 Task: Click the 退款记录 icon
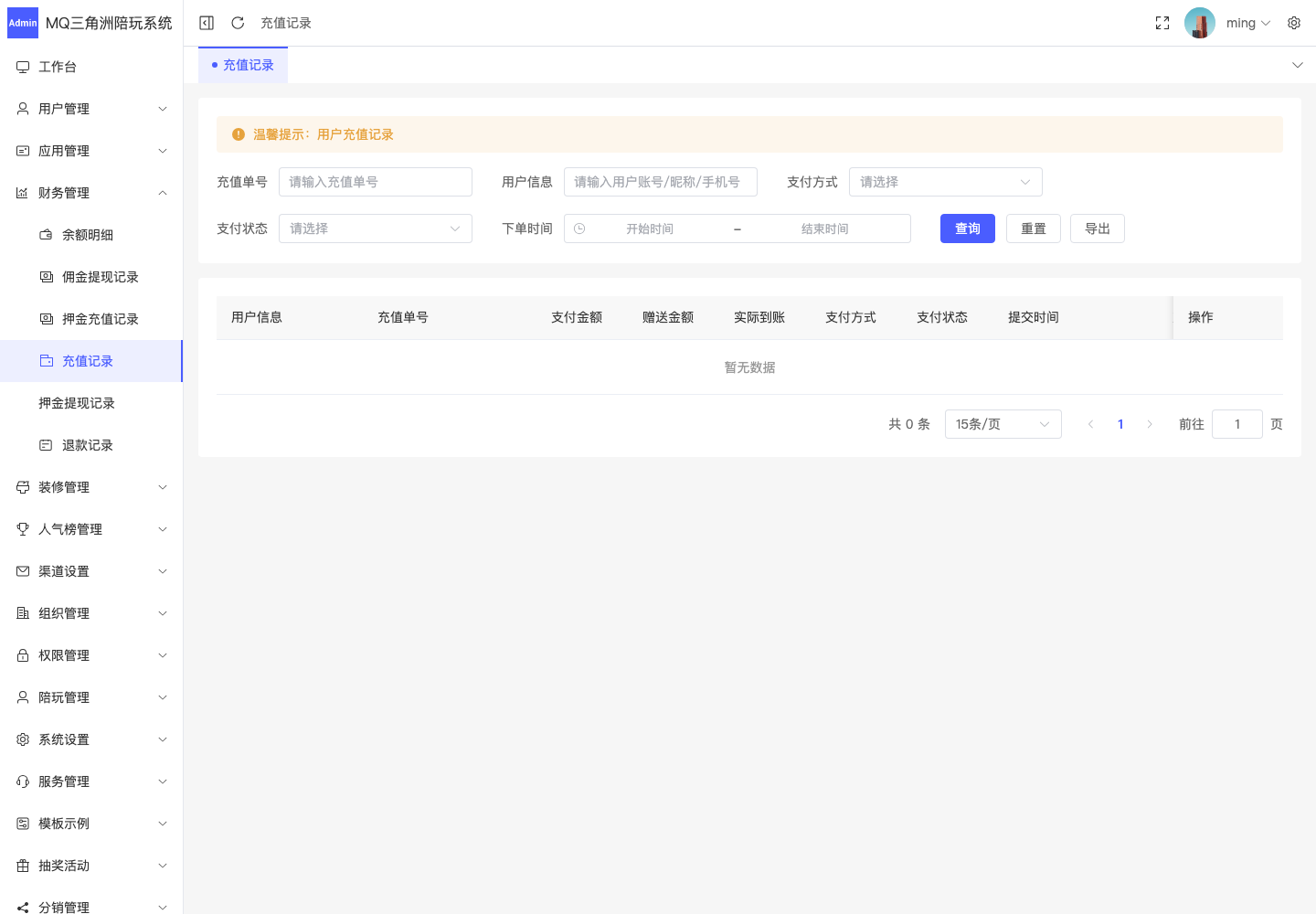47,445
